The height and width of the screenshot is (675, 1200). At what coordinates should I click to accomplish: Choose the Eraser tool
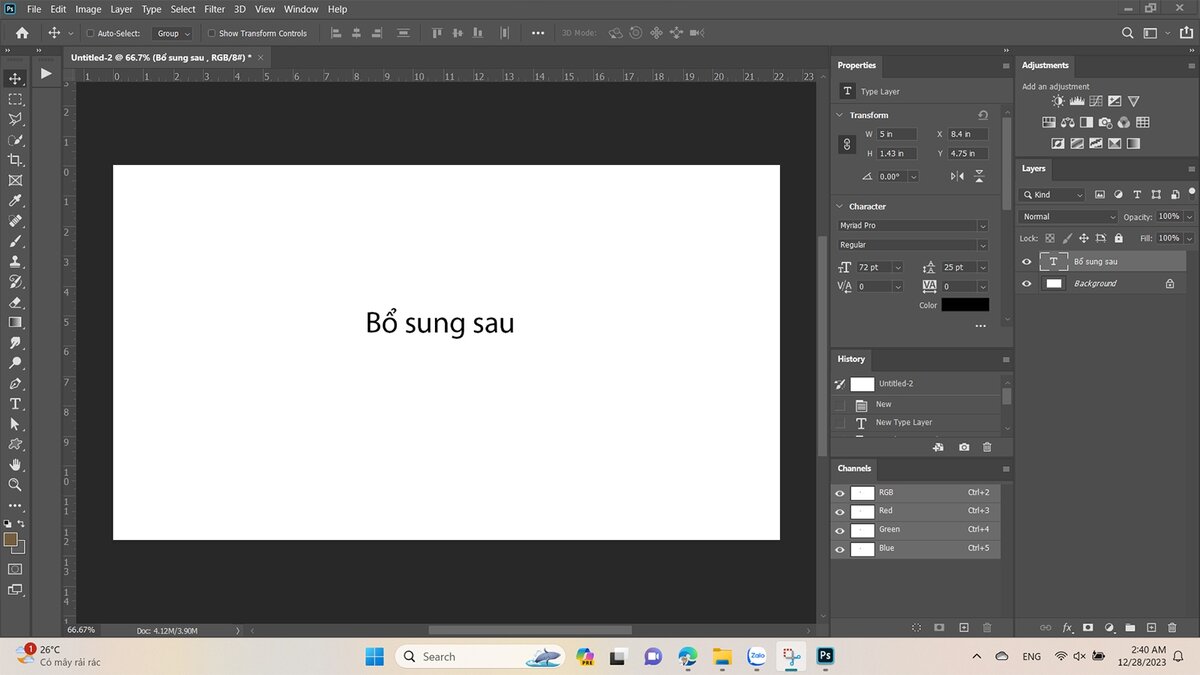[x=15, y=302]
